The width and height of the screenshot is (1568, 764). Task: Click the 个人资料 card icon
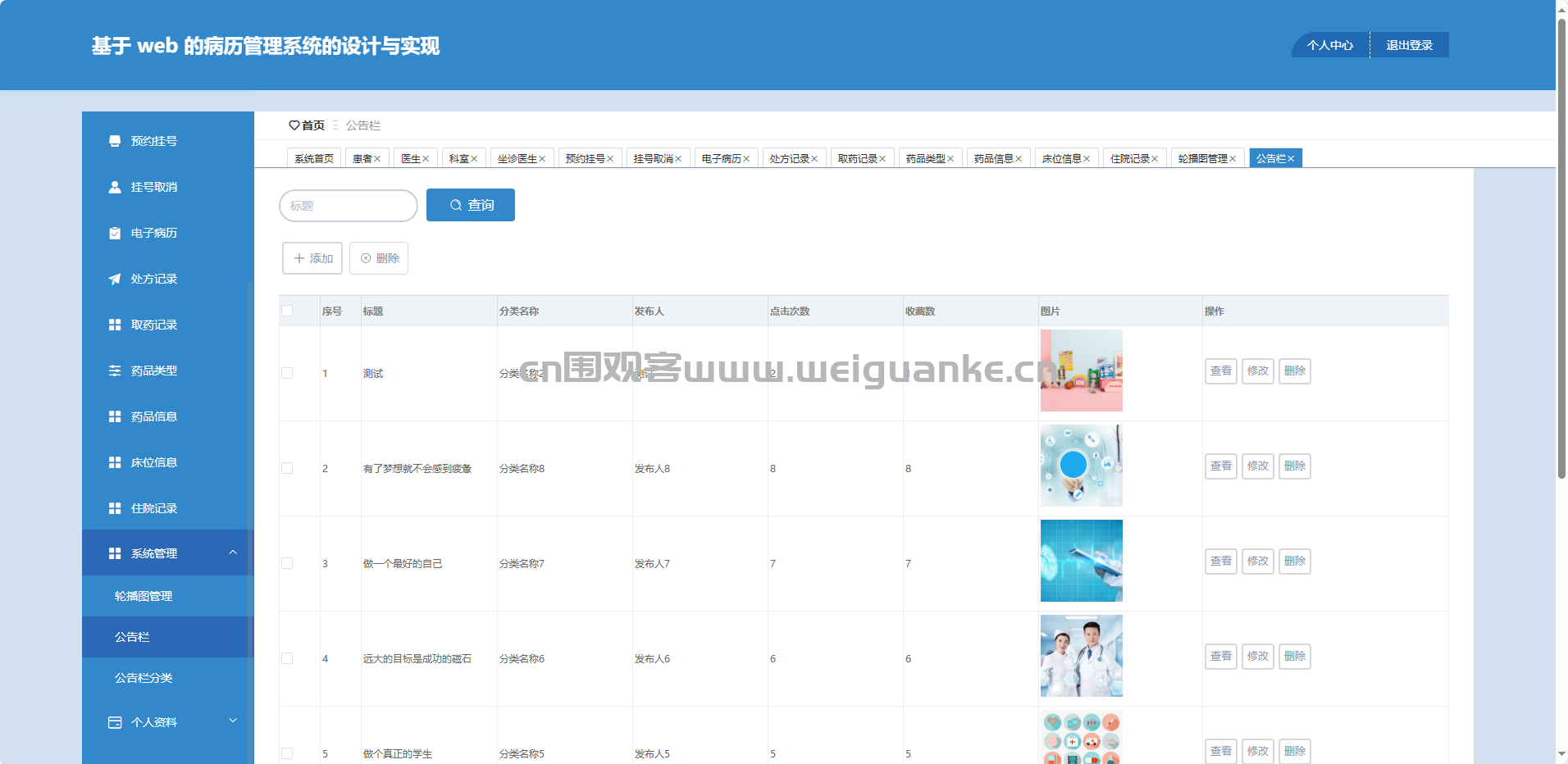click(x=115, y=722)
